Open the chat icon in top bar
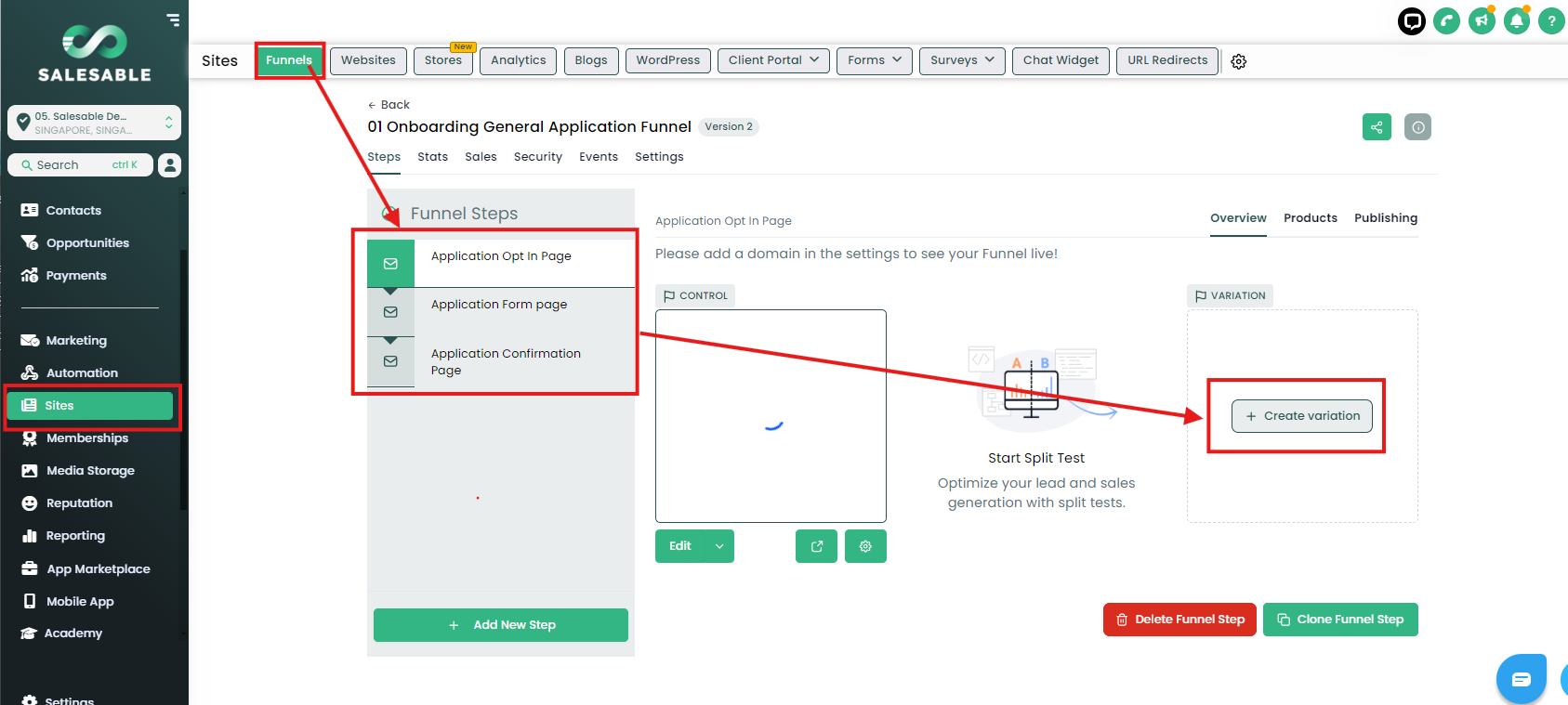This screenshot has width=1568, height=705. pos(1412,20)
